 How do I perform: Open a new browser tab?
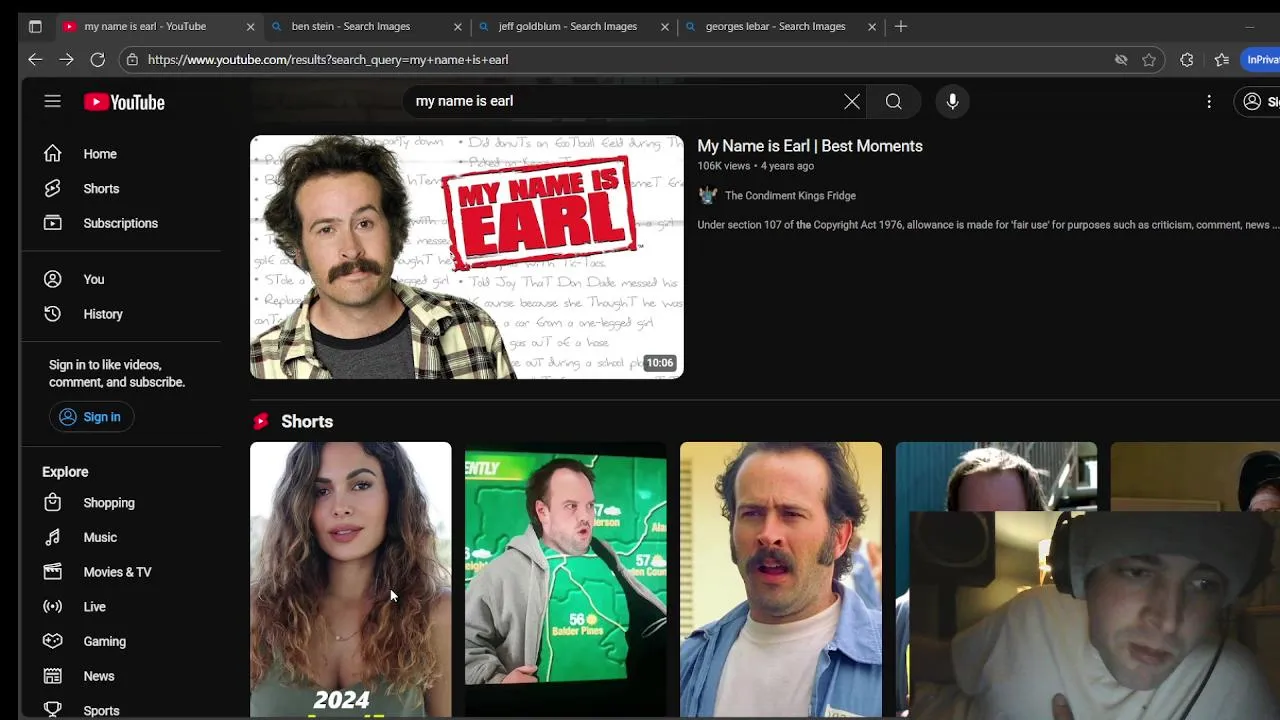click(x=901, y=27)
